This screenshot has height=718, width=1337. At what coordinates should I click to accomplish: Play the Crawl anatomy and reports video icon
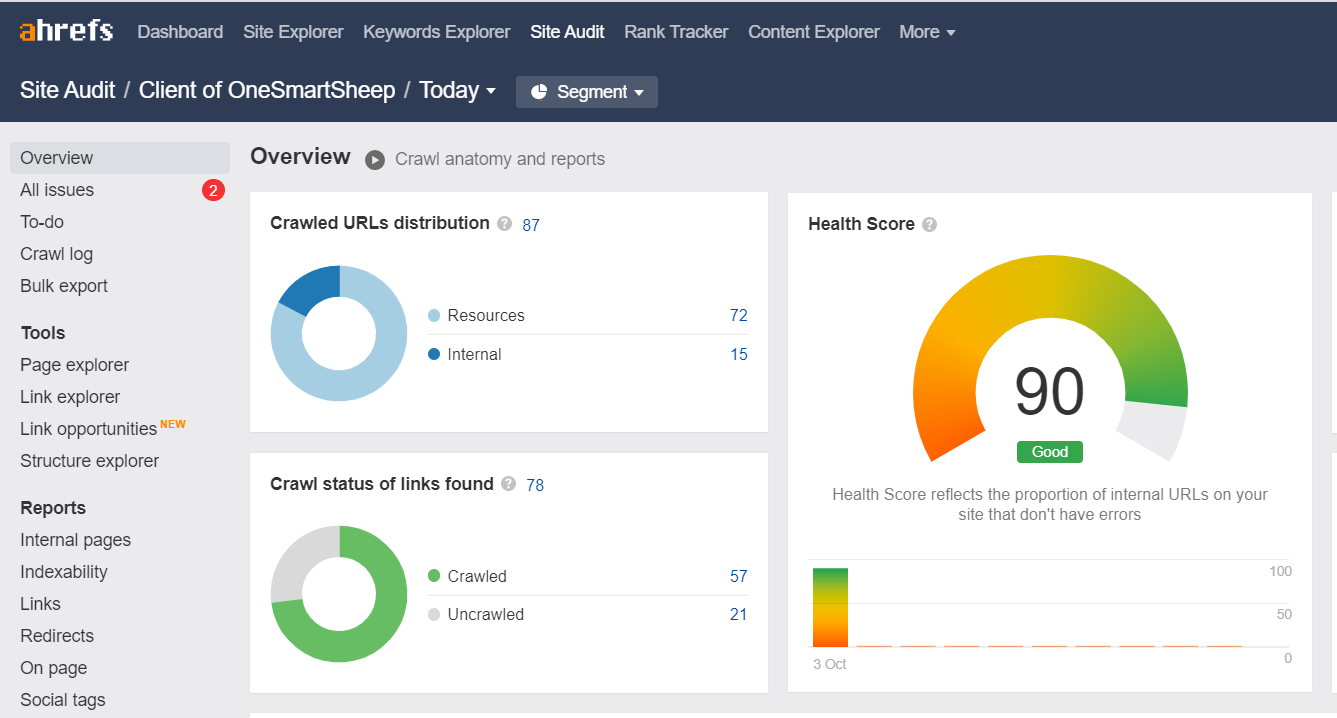click(375, 160)
